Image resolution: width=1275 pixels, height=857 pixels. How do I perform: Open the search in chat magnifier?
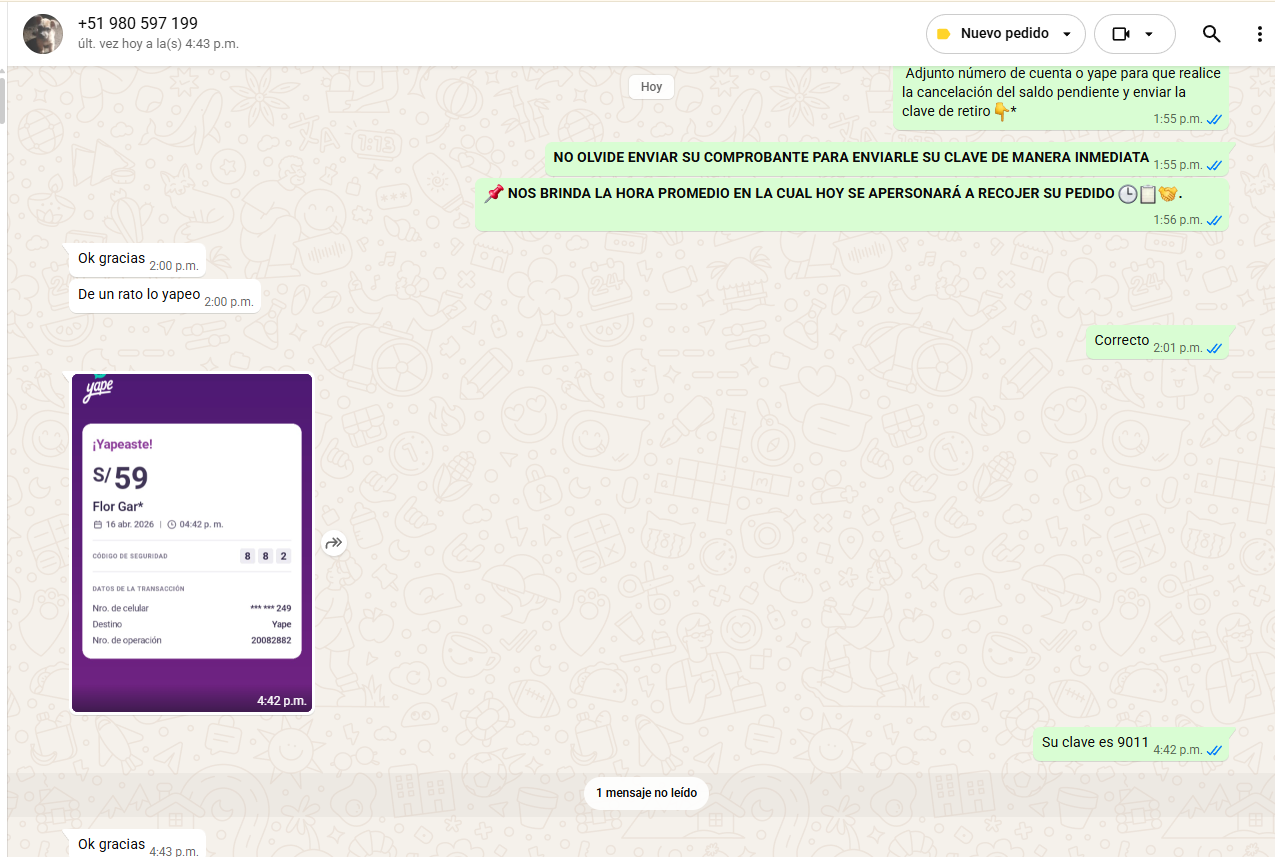(x=1211, y=34)
